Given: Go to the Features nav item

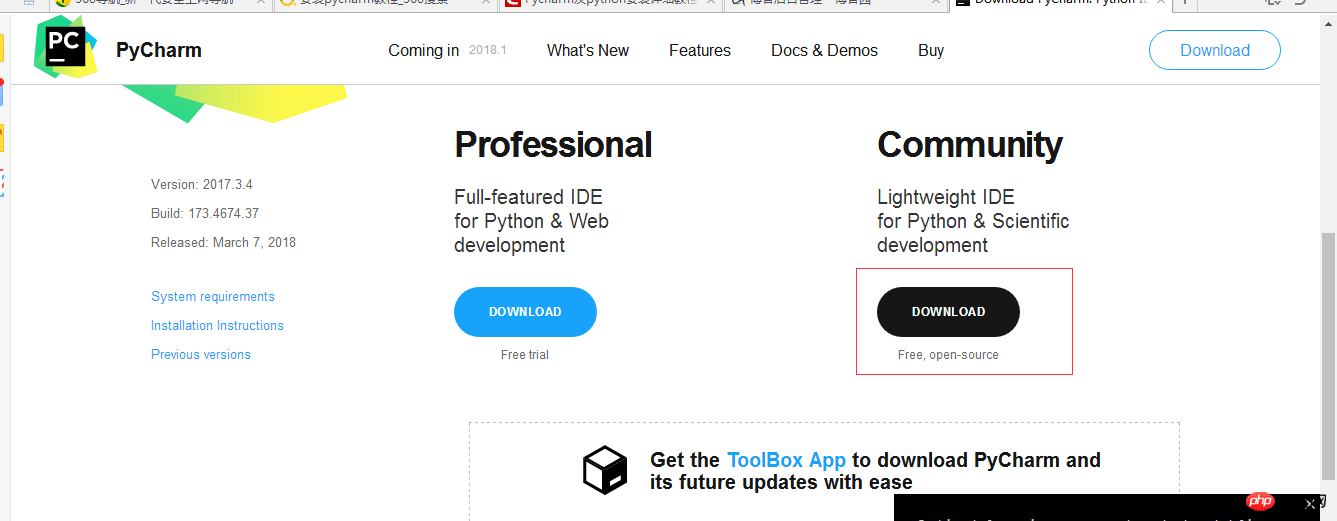Looking at the screenshot, I should 700,50.
